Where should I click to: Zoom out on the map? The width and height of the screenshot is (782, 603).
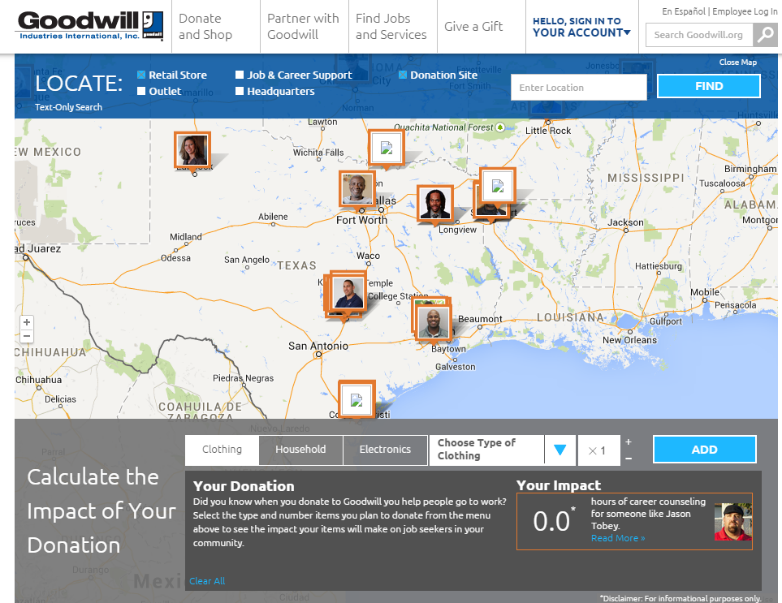tap(27, 337)
